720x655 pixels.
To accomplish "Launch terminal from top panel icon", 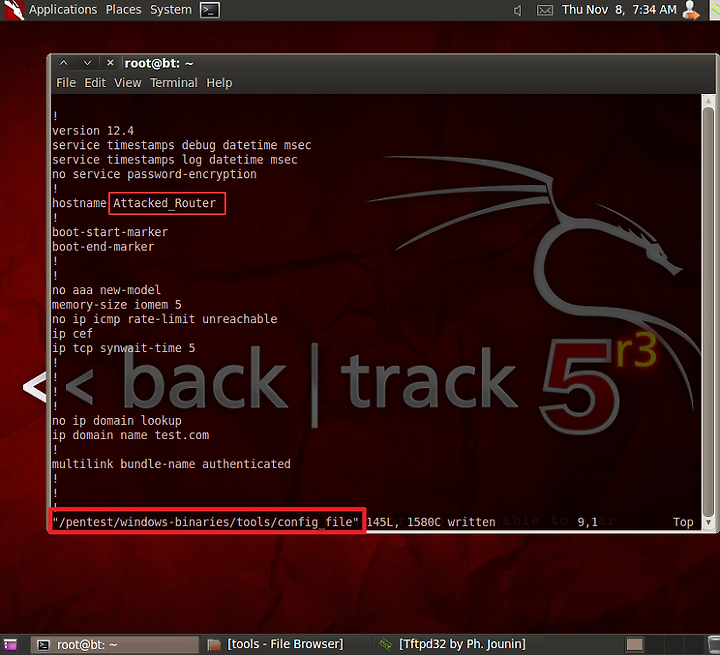I will (x=210, y=10).
